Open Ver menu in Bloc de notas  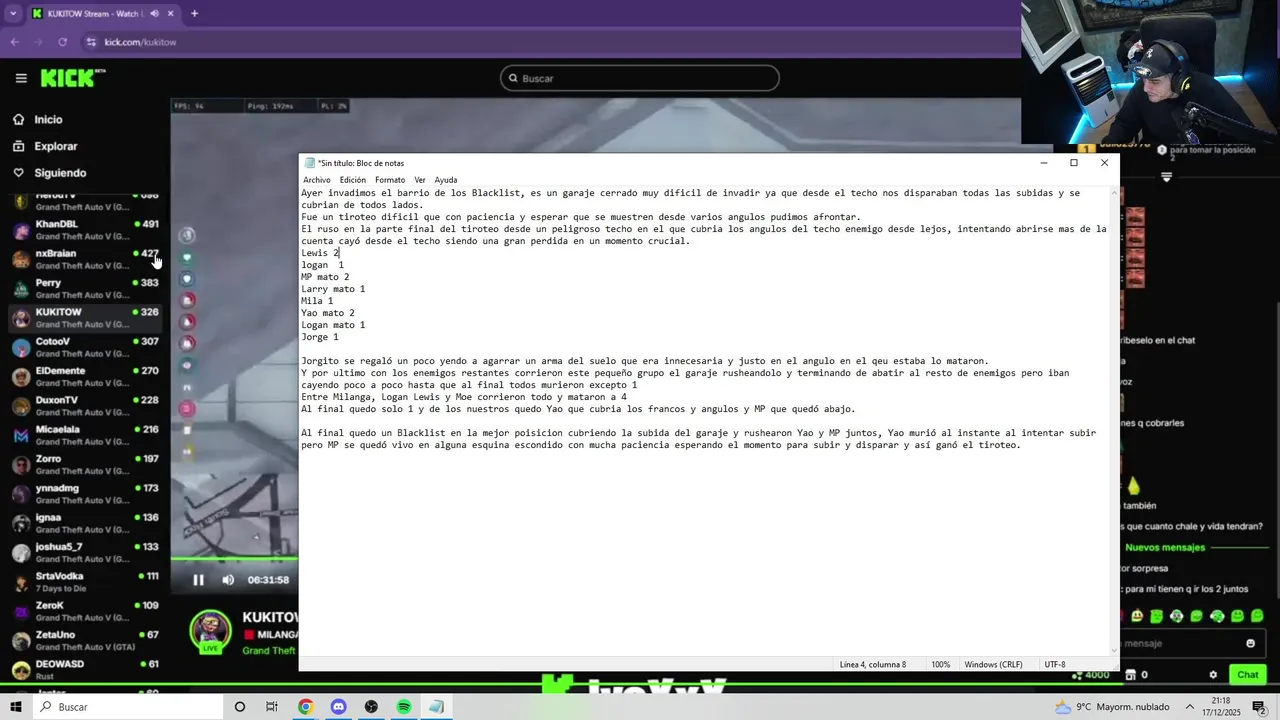coord(420,180)
